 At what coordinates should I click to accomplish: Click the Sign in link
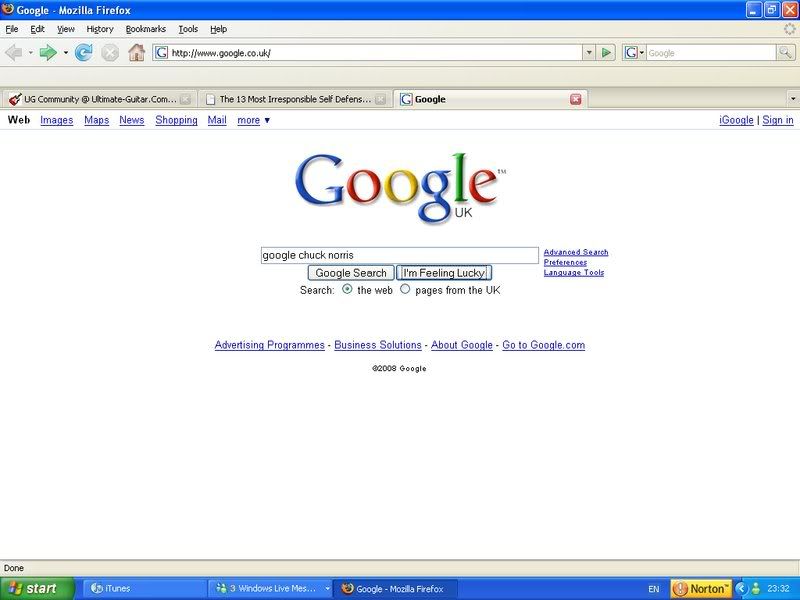pos(778,120)
